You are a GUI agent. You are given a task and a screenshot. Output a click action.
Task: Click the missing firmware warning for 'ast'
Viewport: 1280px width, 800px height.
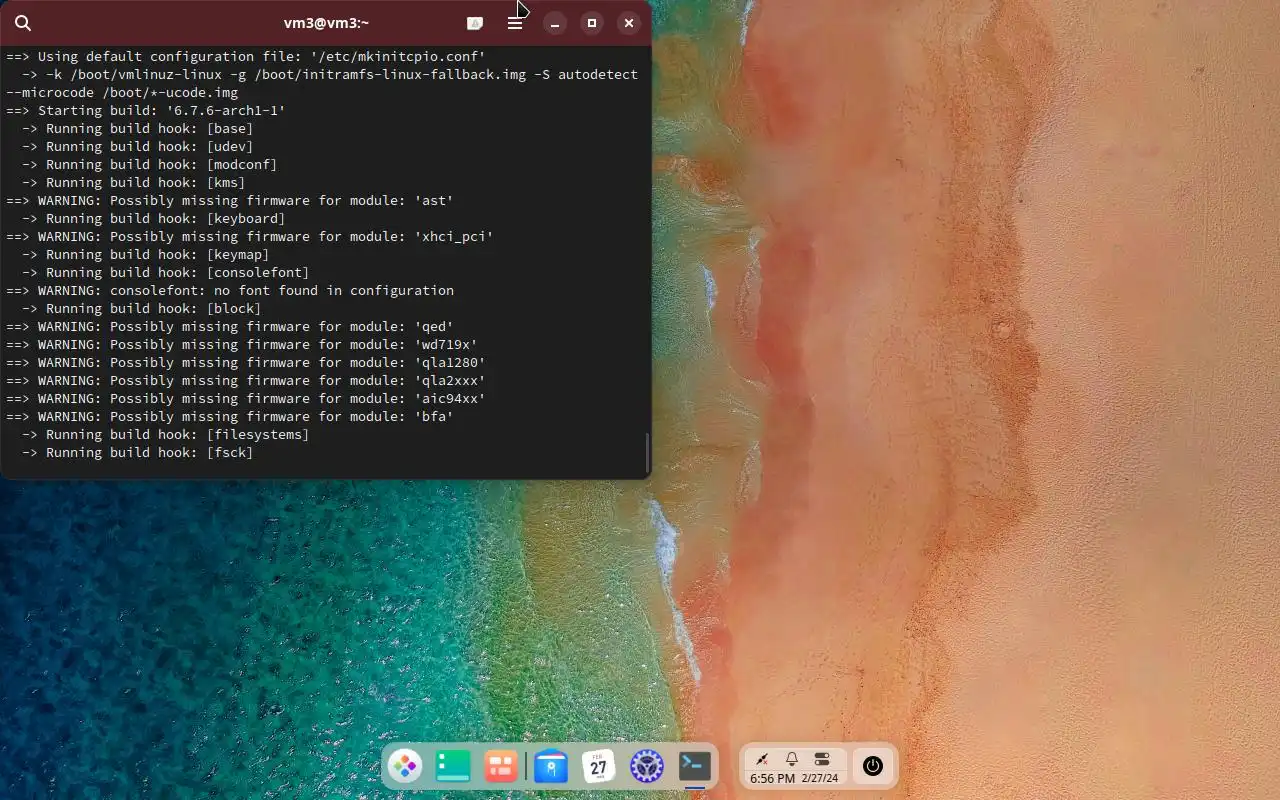230,201
